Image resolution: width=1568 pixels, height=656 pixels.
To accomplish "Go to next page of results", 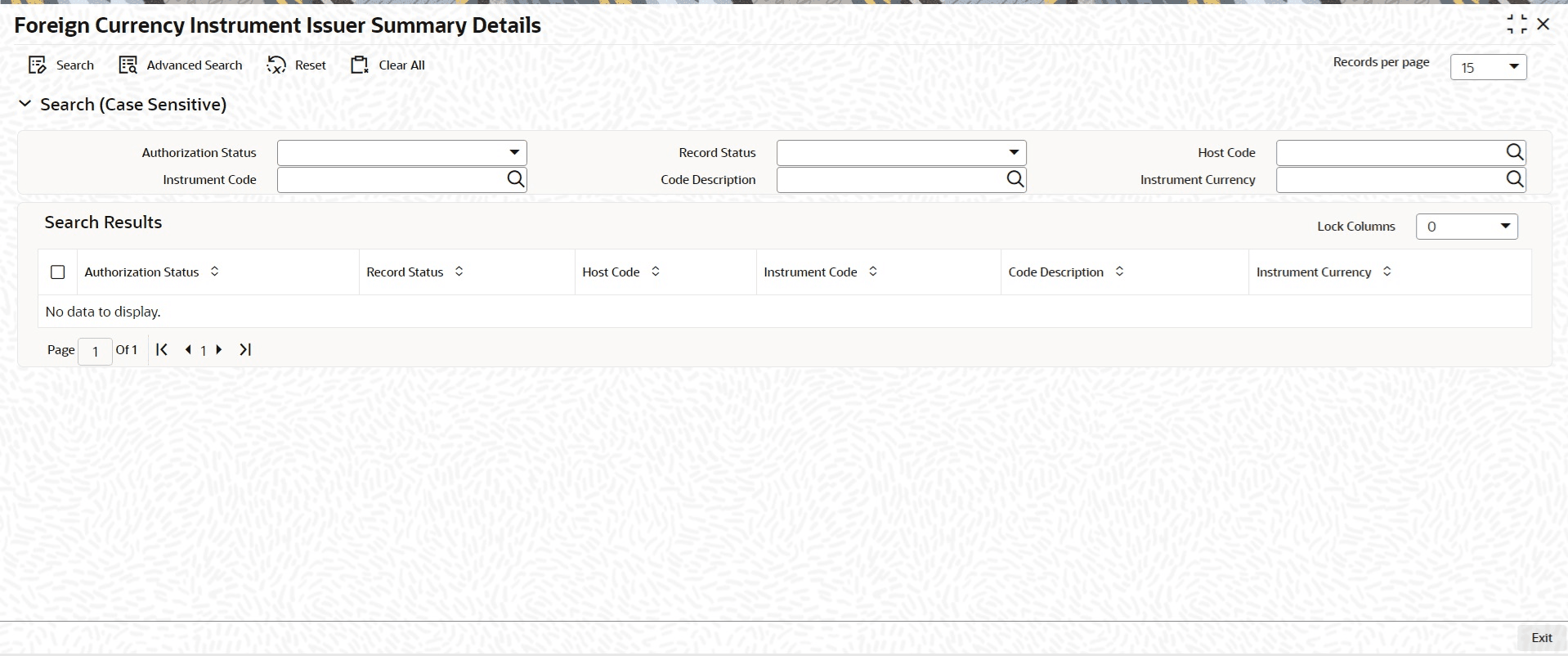I will click(x=218, y=349).
